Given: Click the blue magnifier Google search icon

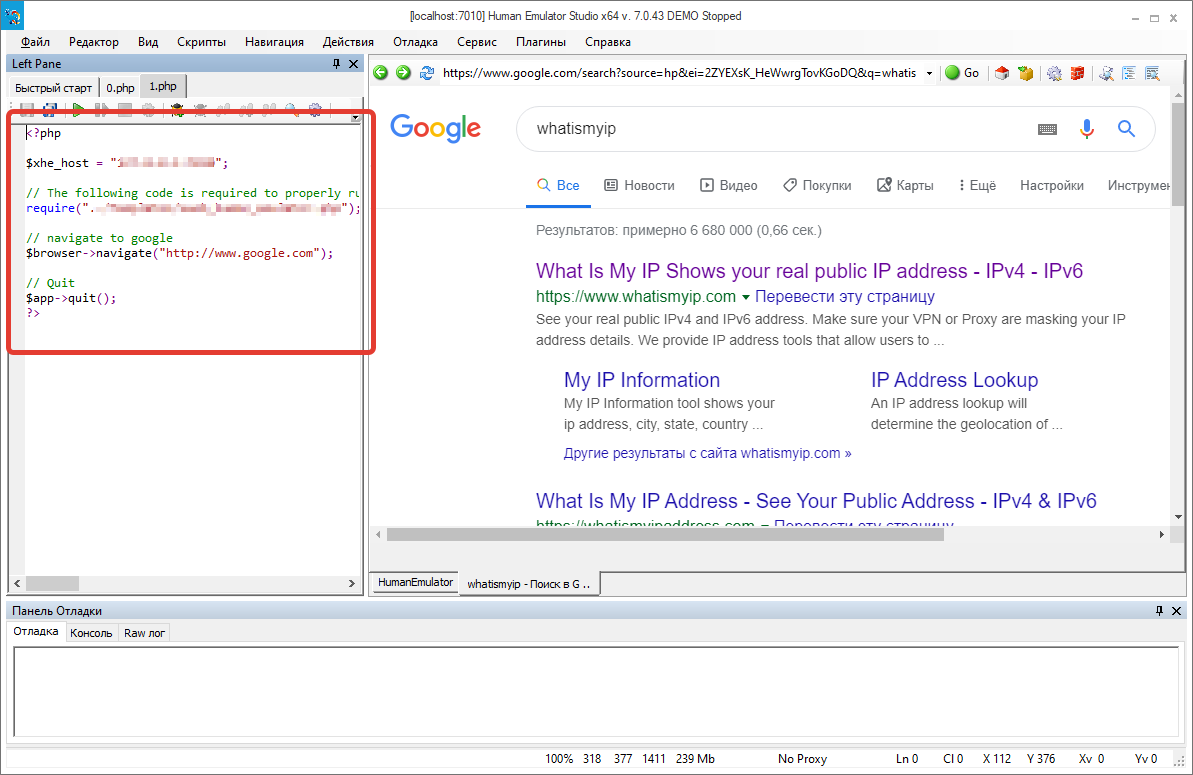Looking at the screenshot, I should pyautogui.click(x=1126, y=129).
